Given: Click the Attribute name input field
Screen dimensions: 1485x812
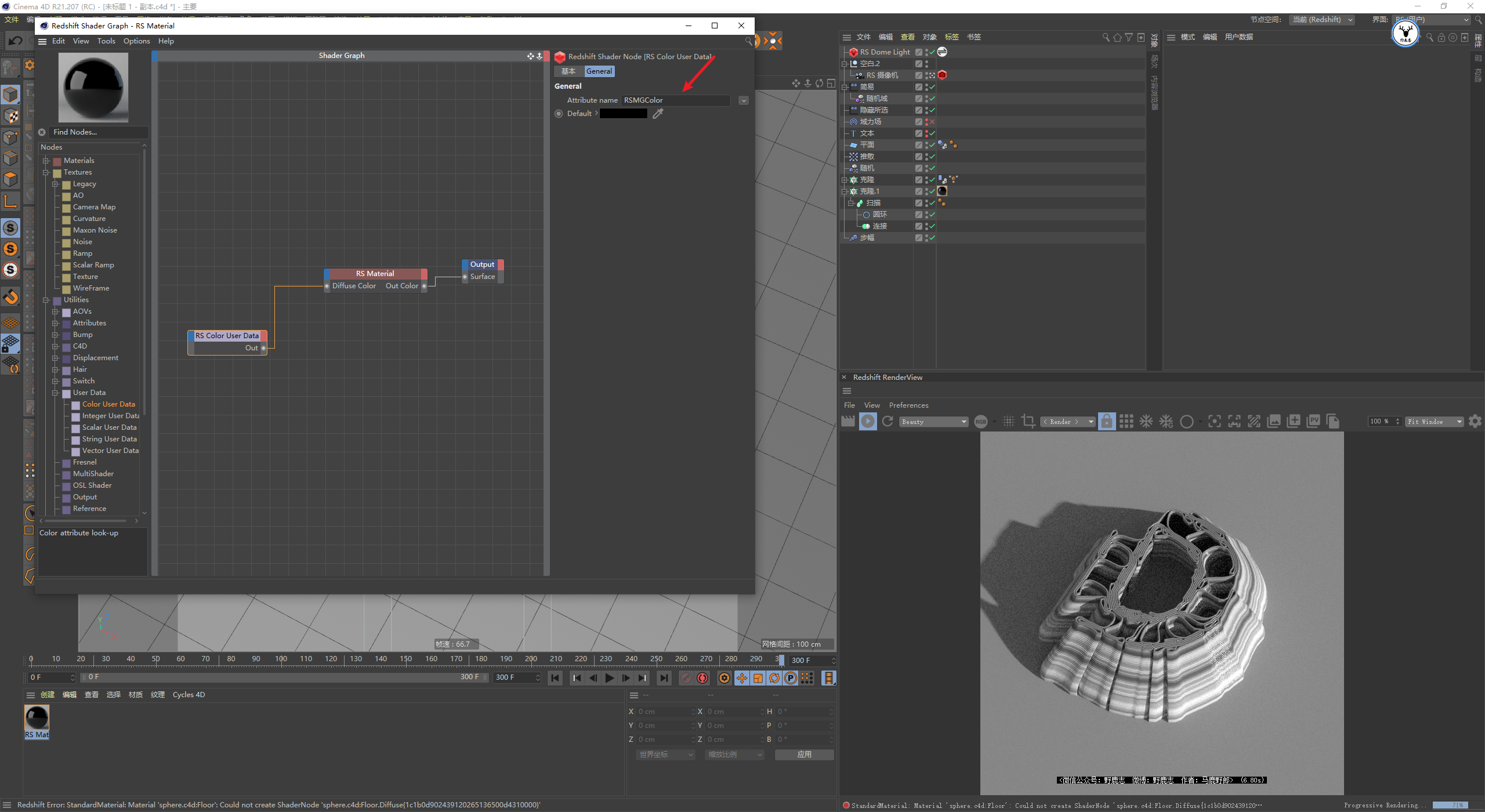Looking at the screenshot, I should [675, 100].
